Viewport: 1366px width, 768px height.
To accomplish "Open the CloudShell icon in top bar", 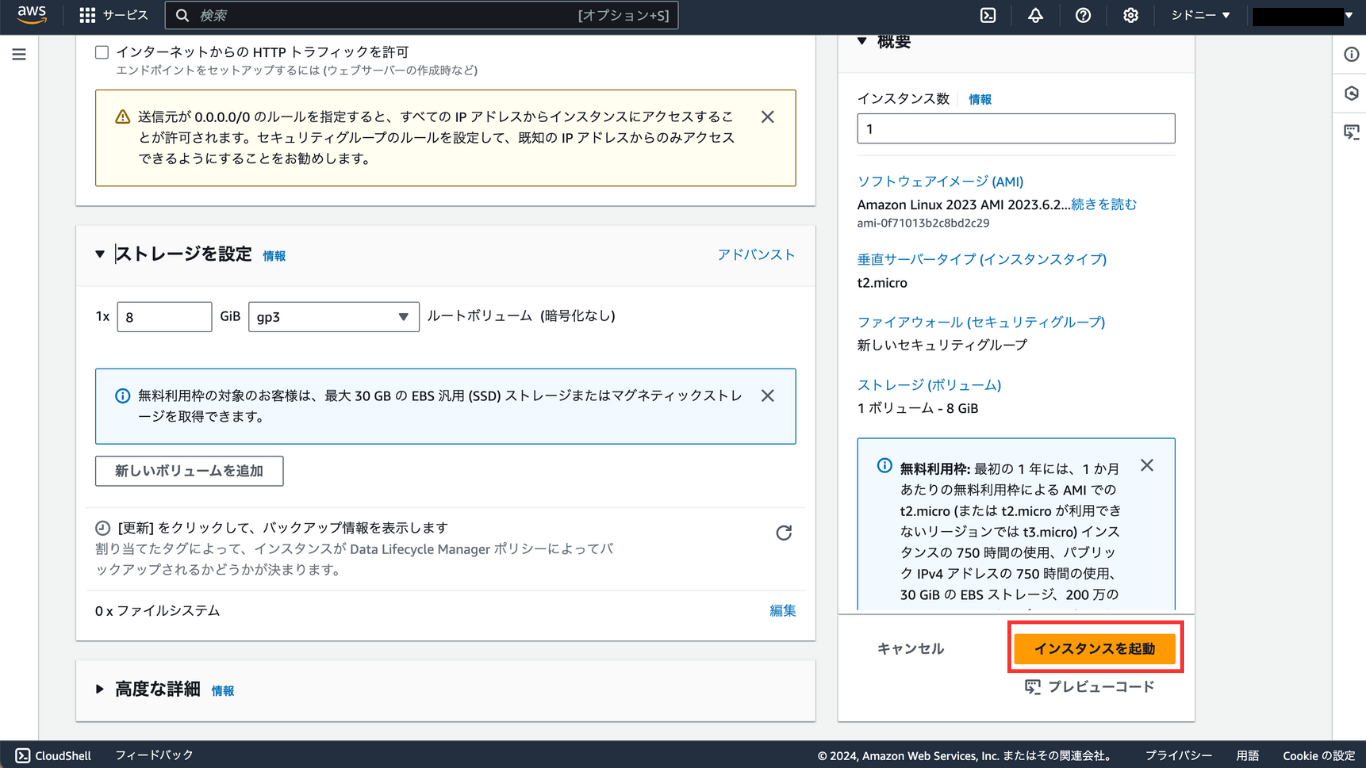I will point(988,15).
